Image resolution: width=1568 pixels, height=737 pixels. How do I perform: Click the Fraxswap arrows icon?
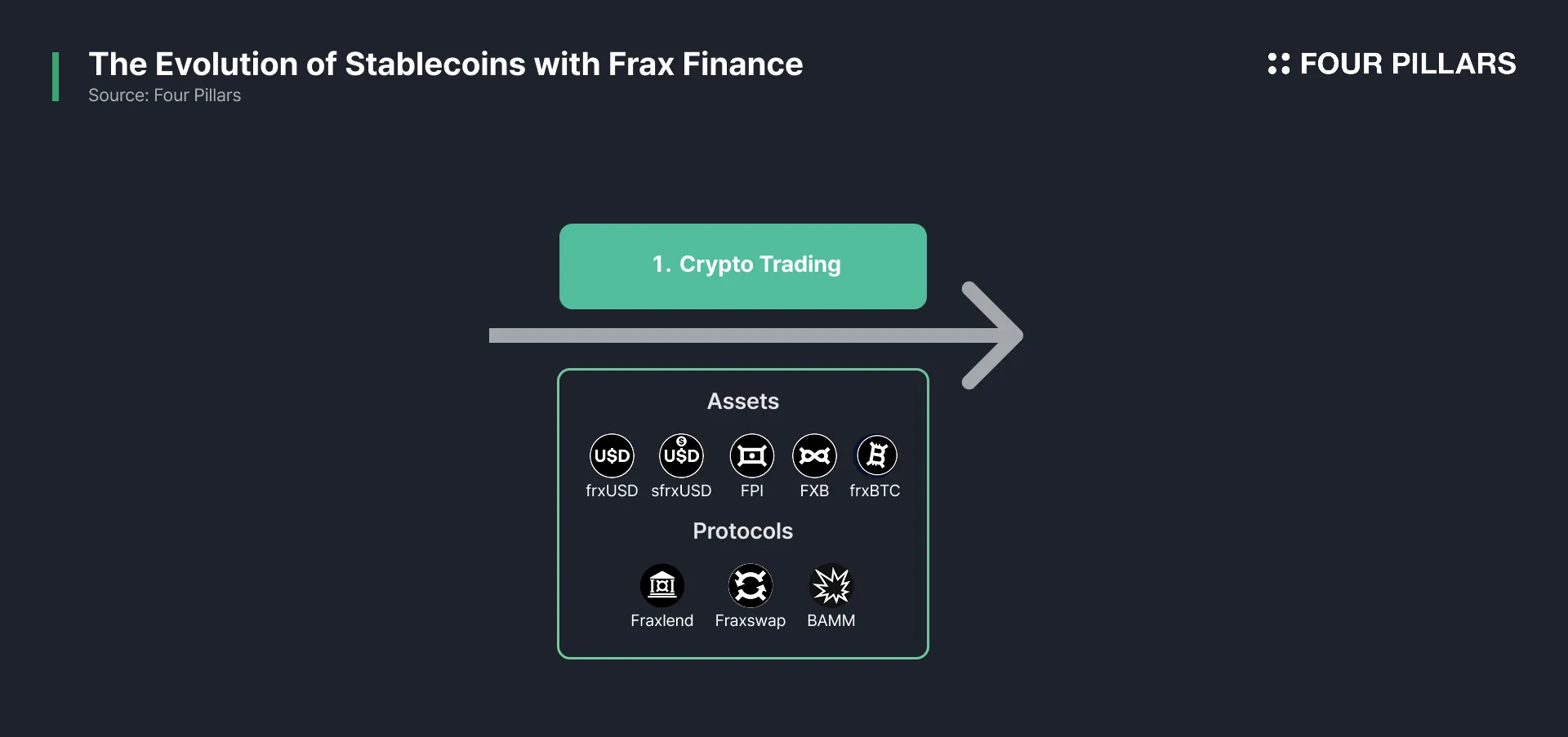[750, 585]
